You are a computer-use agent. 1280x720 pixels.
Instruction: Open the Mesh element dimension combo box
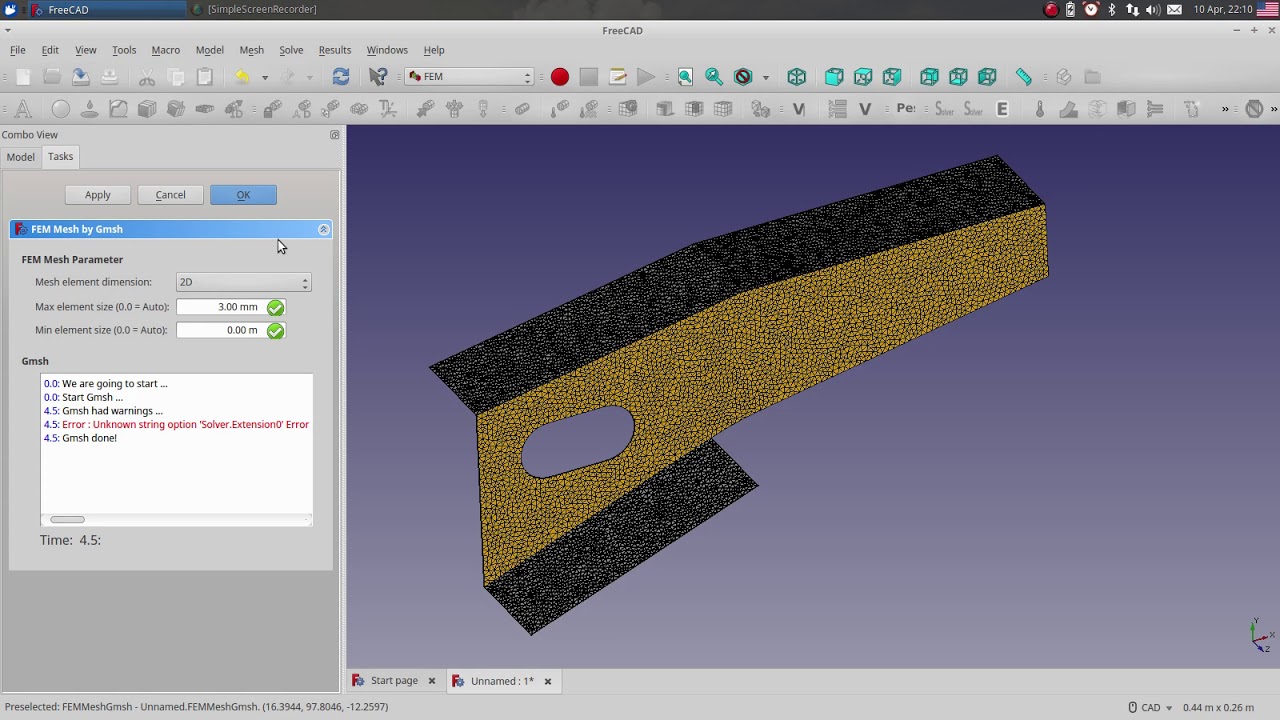pos(243,283)
